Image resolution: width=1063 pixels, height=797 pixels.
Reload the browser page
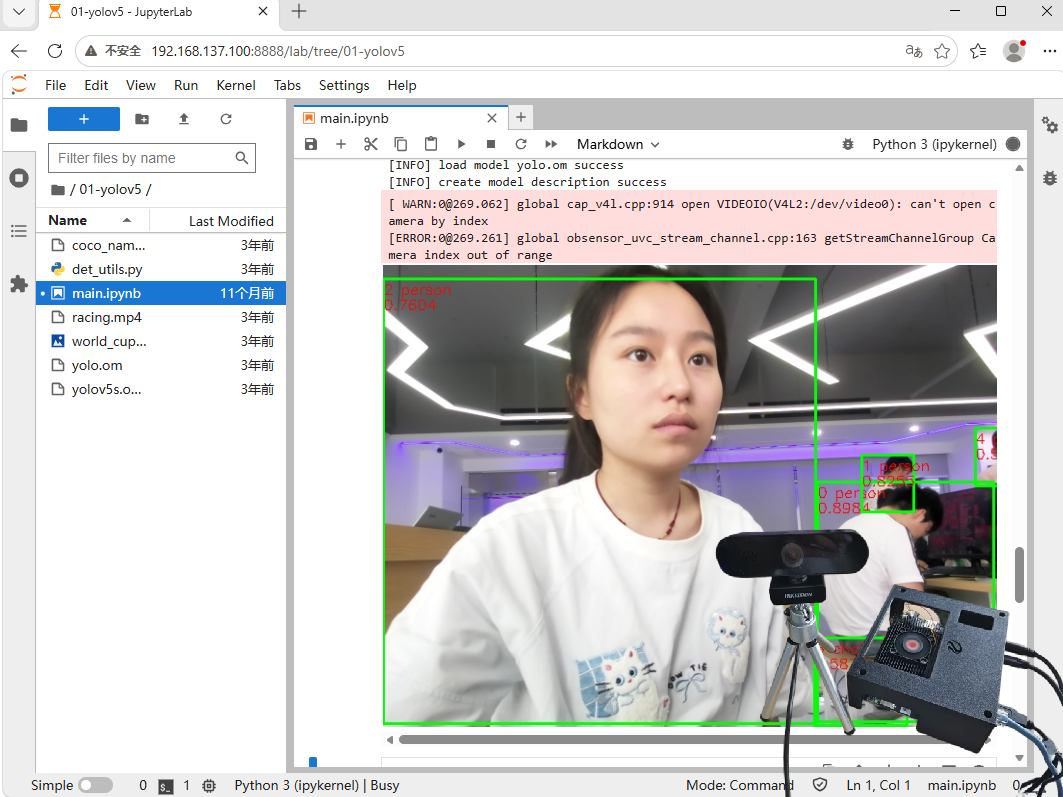coord(55,51)
